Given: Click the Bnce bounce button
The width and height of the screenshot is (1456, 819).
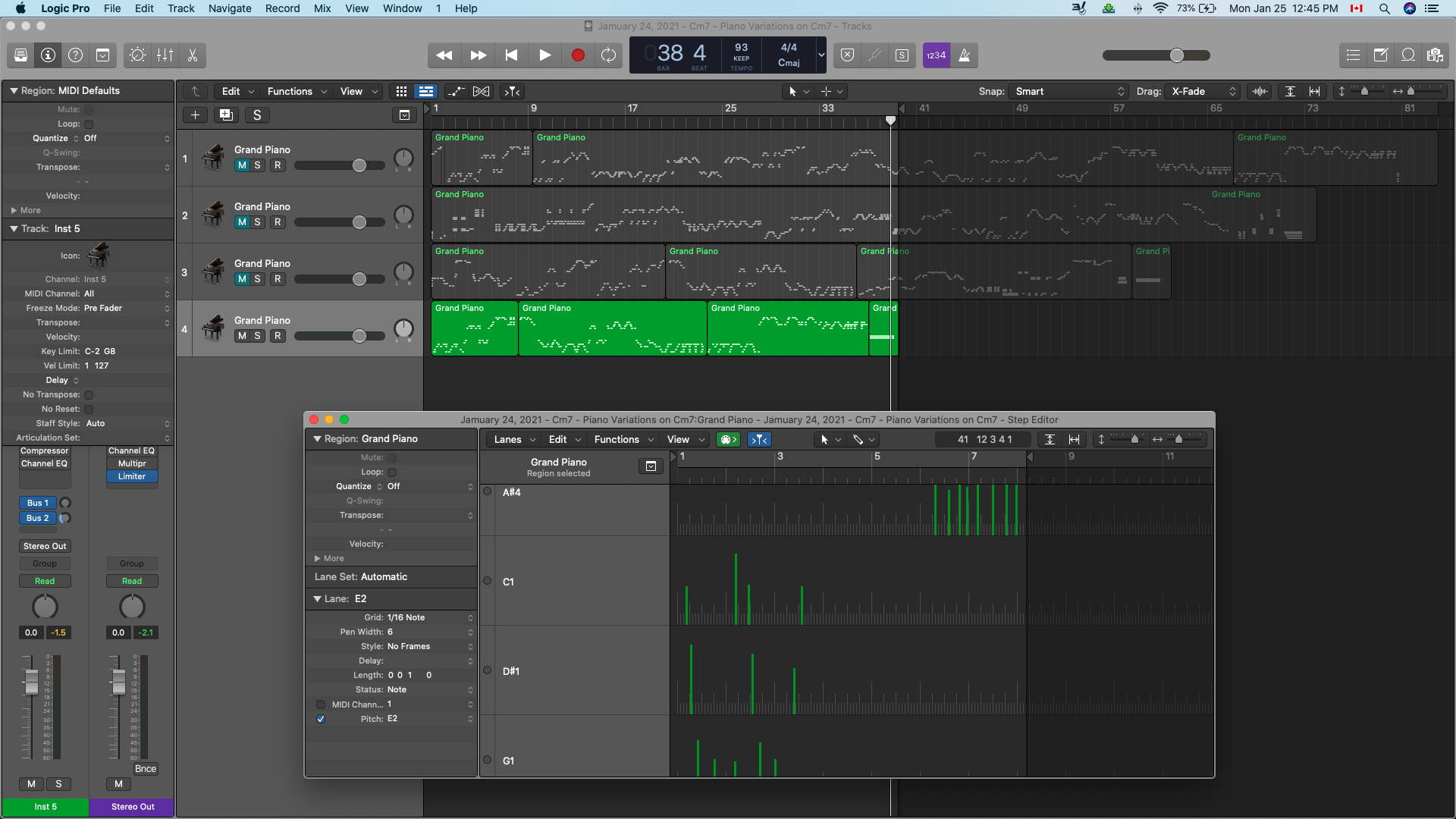Looking at the screenshot, I should click(x=145, y=769).
